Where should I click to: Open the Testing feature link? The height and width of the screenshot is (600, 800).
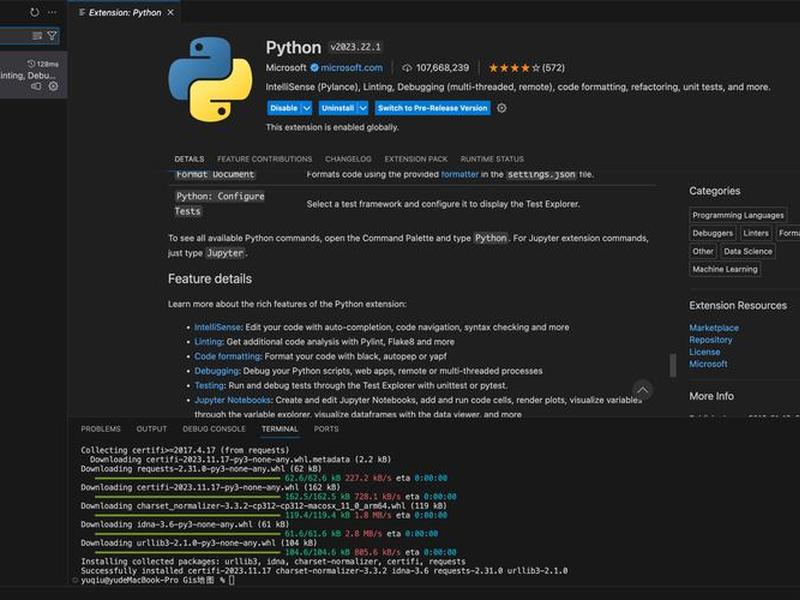[x=209, y=386]
